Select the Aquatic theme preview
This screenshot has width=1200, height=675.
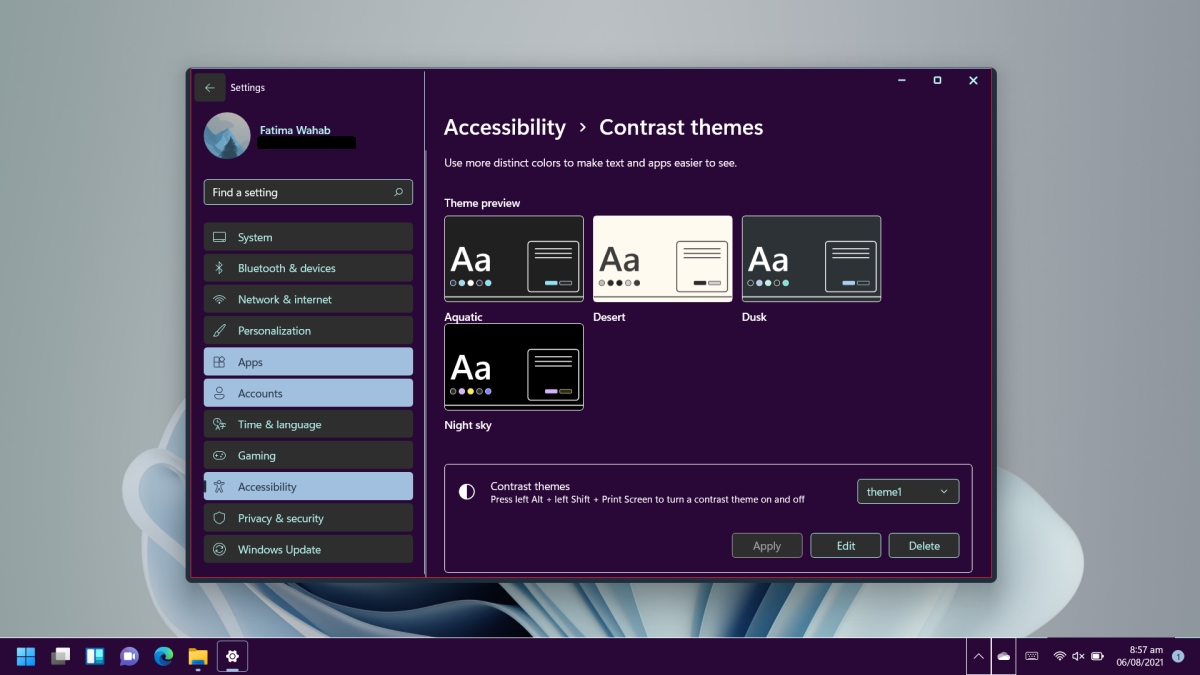(514, 258)
